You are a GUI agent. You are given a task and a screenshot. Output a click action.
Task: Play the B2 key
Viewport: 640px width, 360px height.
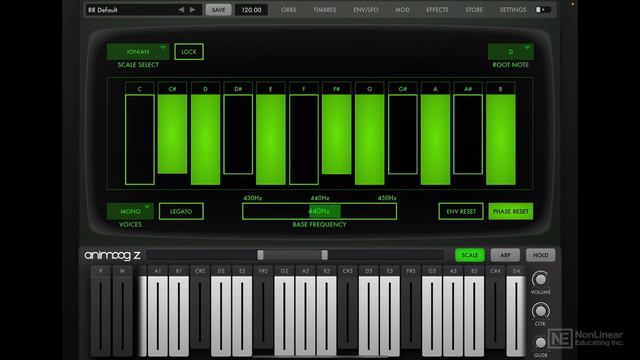pyautogui.click(x=327, y=315)
